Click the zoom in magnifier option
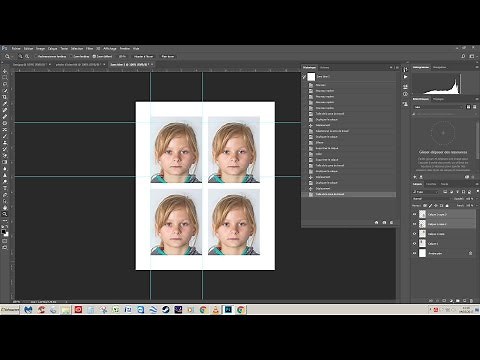 20,56
